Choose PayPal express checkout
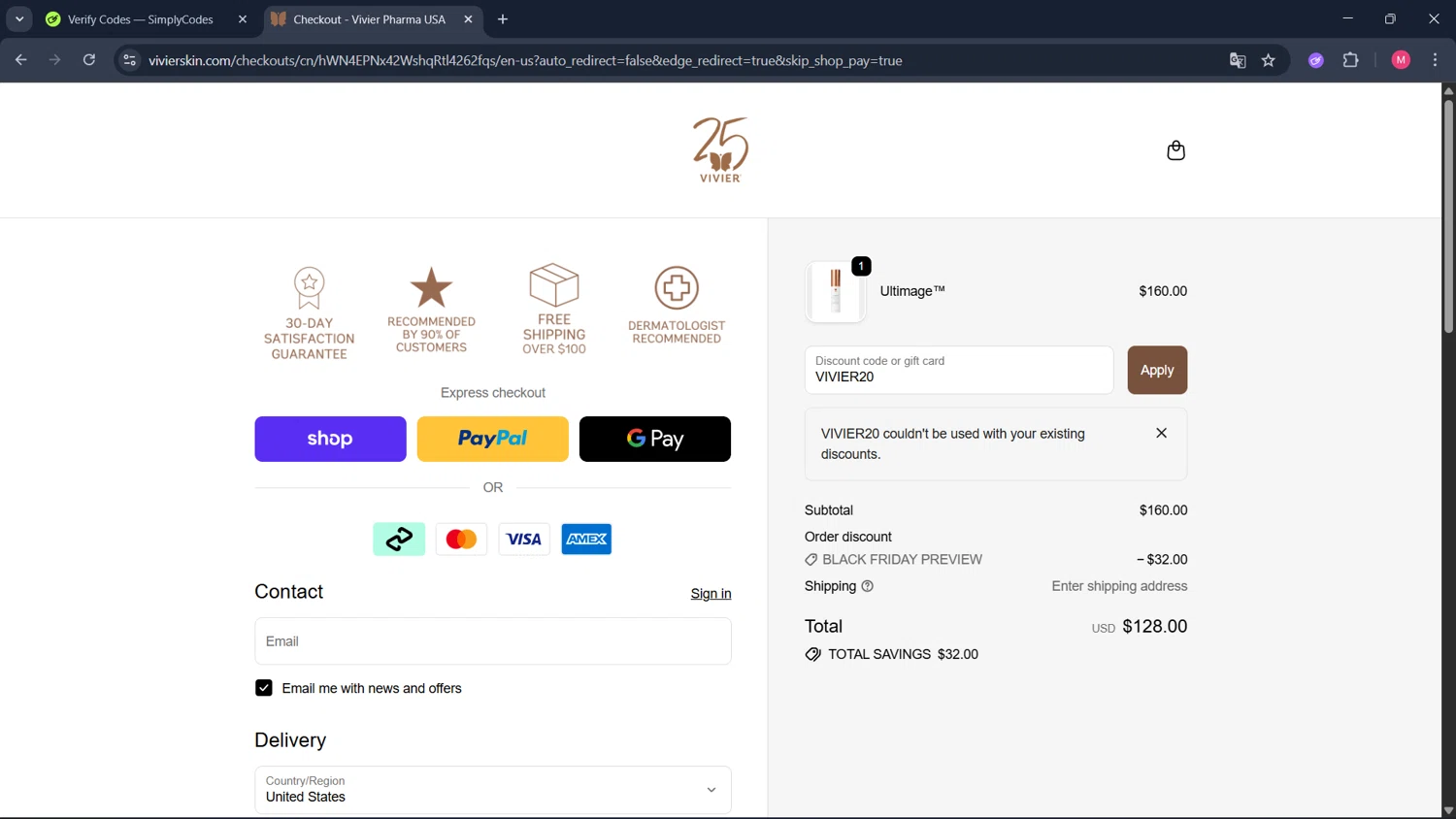 (x=493, y=439)
